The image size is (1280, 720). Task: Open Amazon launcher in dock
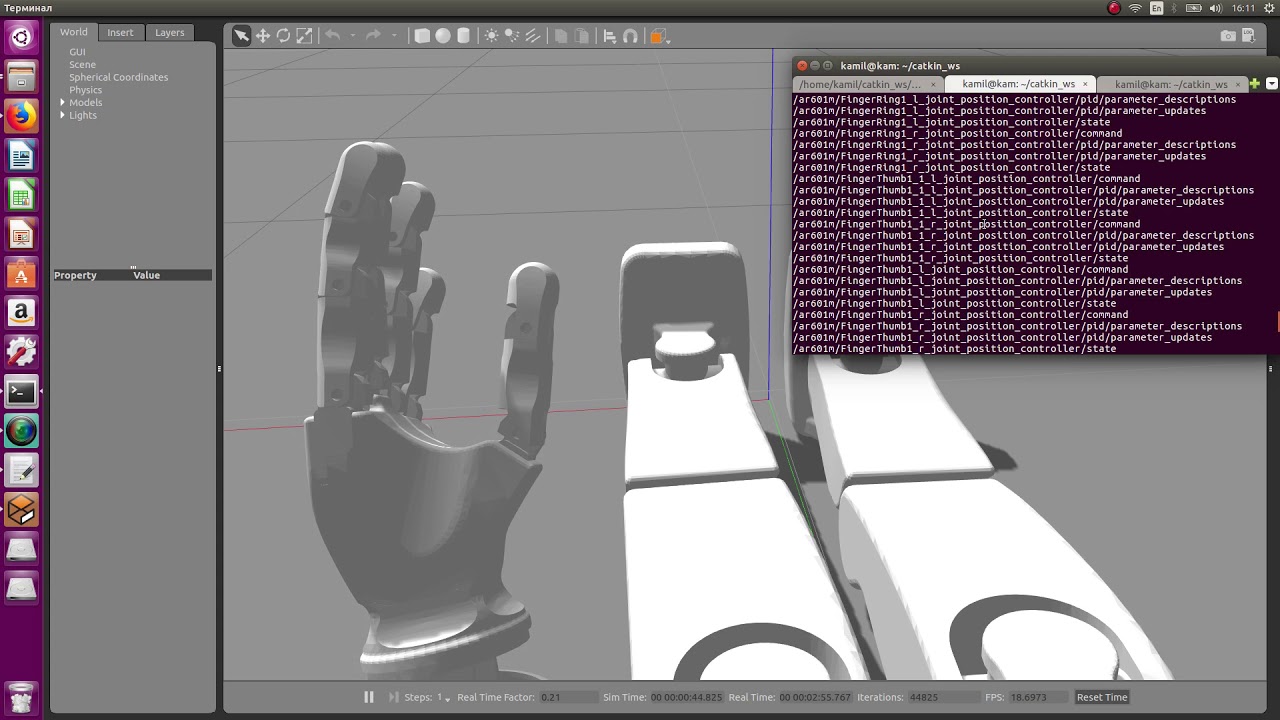point(21,313)
